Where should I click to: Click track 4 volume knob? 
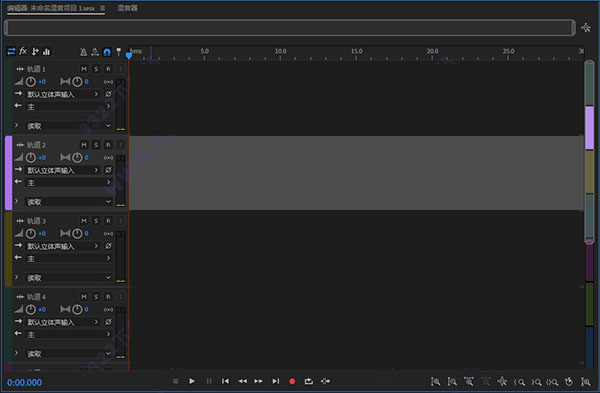pos(31,309)
